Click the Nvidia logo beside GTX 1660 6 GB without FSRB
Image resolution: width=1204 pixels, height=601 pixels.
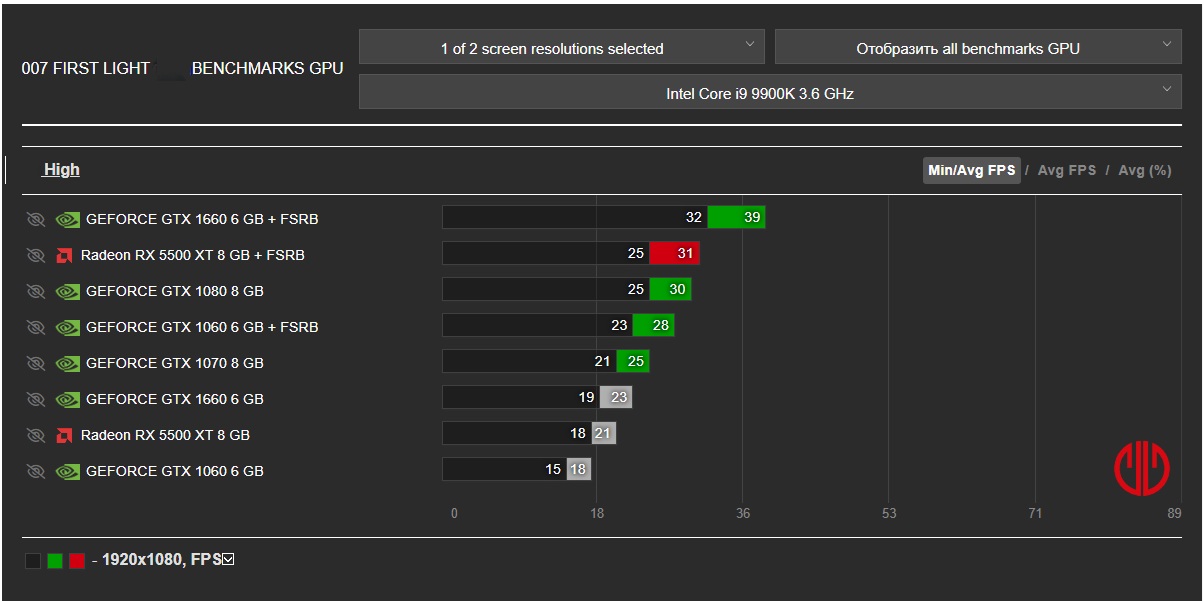pos(67,399)
